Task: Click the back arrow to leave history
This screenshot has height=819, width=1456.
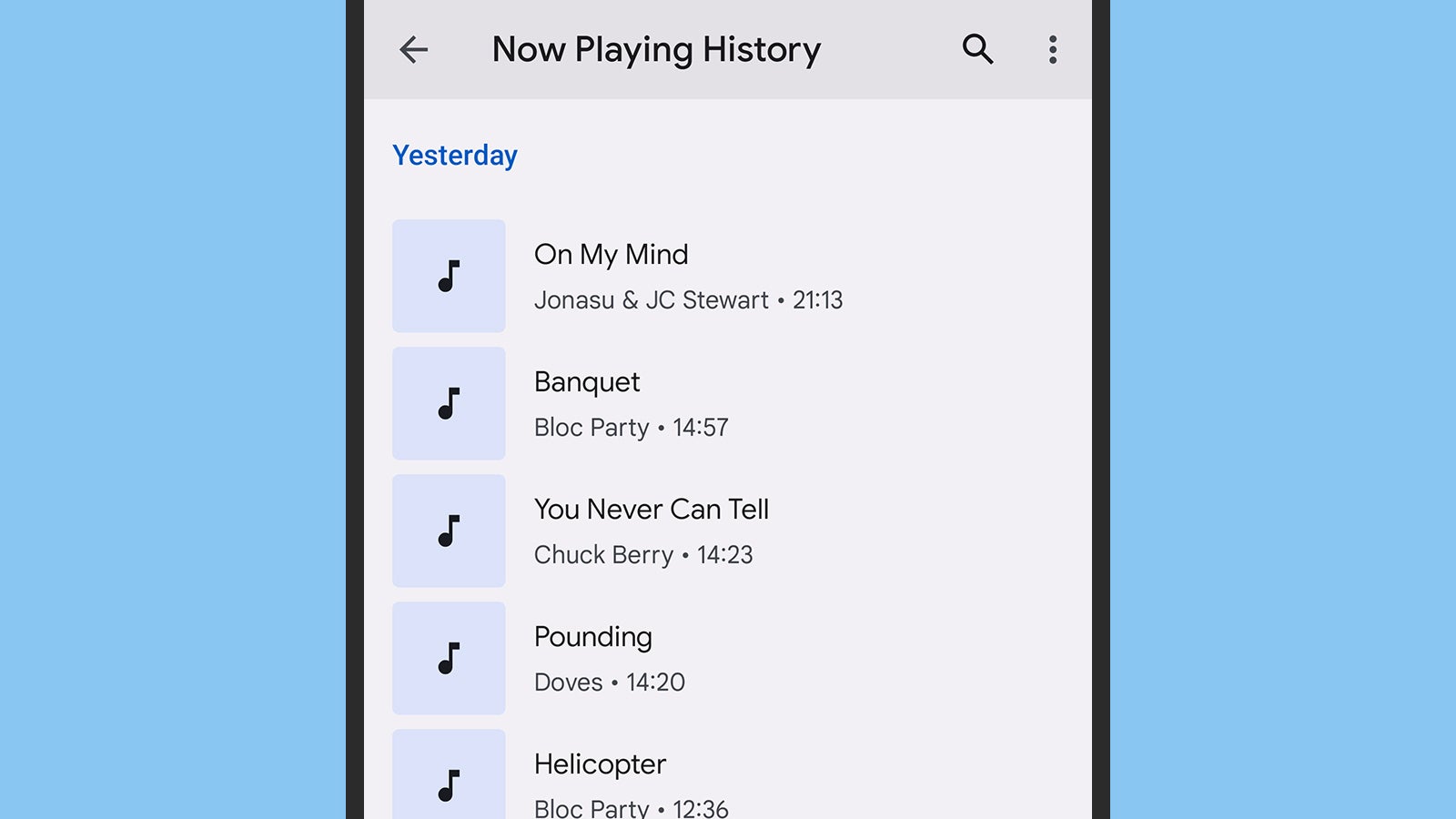Action: (414, 50)
